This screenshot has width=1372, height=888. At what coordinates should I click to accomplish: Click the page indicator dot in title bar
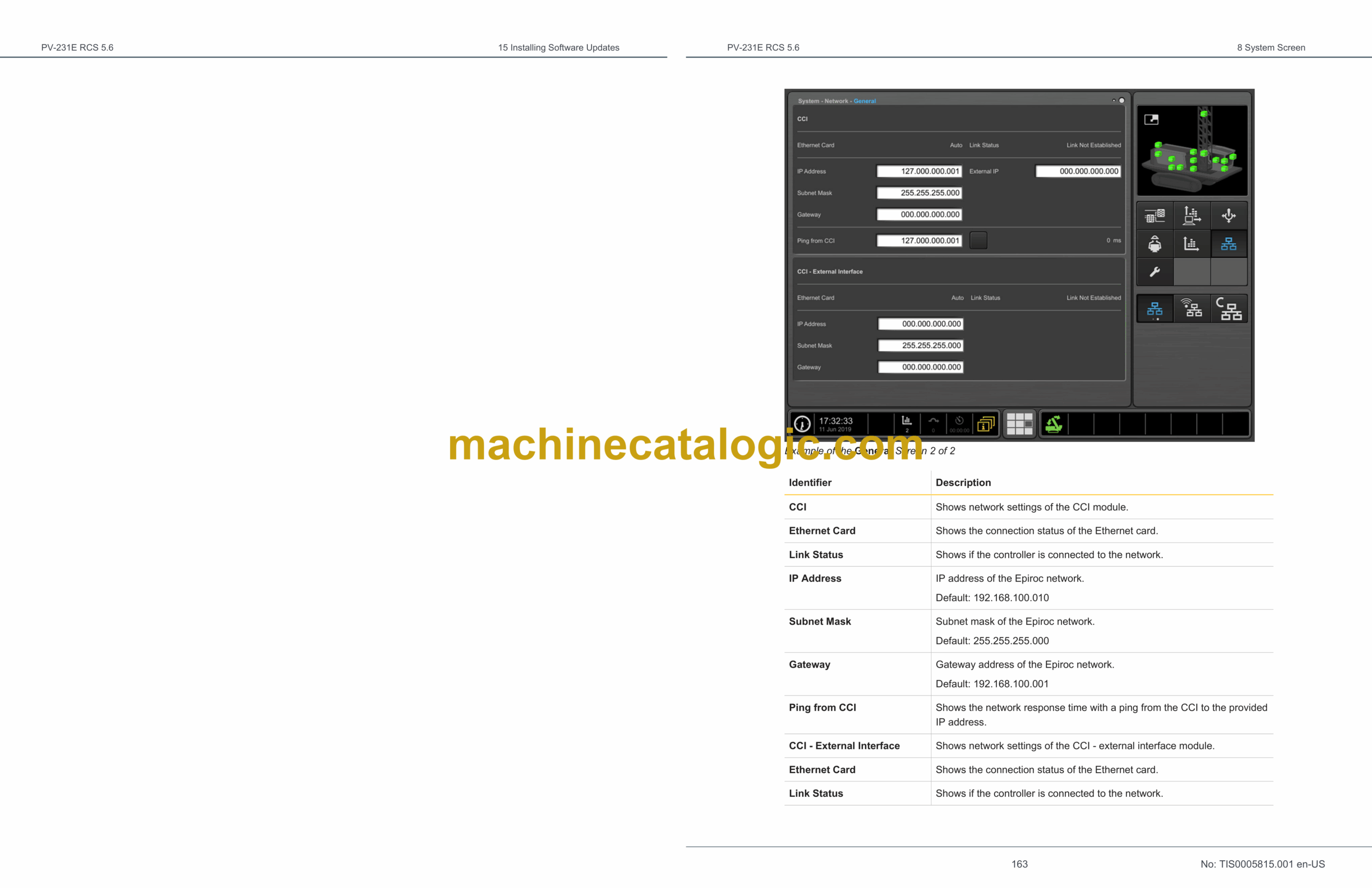point(1121,100)
